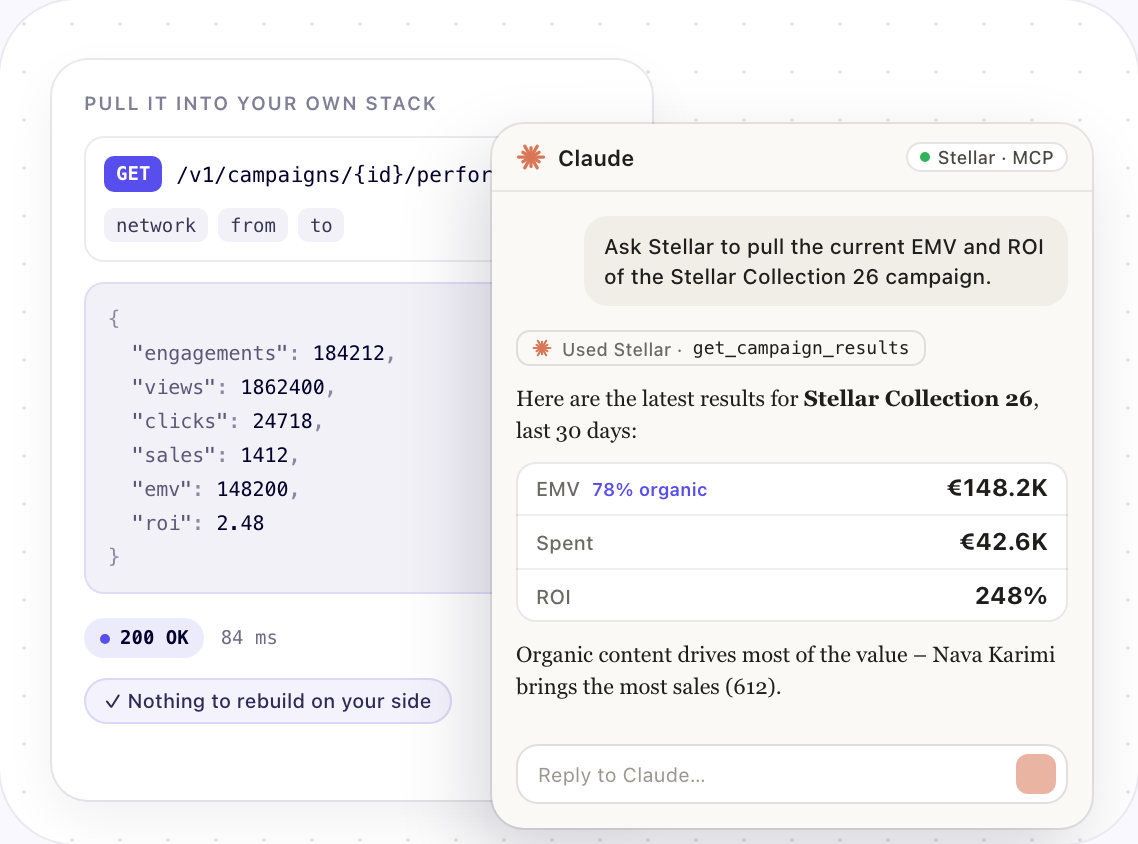
Task: Click the Nava Karimi summary sentence
Action: (x=785, y=671)
